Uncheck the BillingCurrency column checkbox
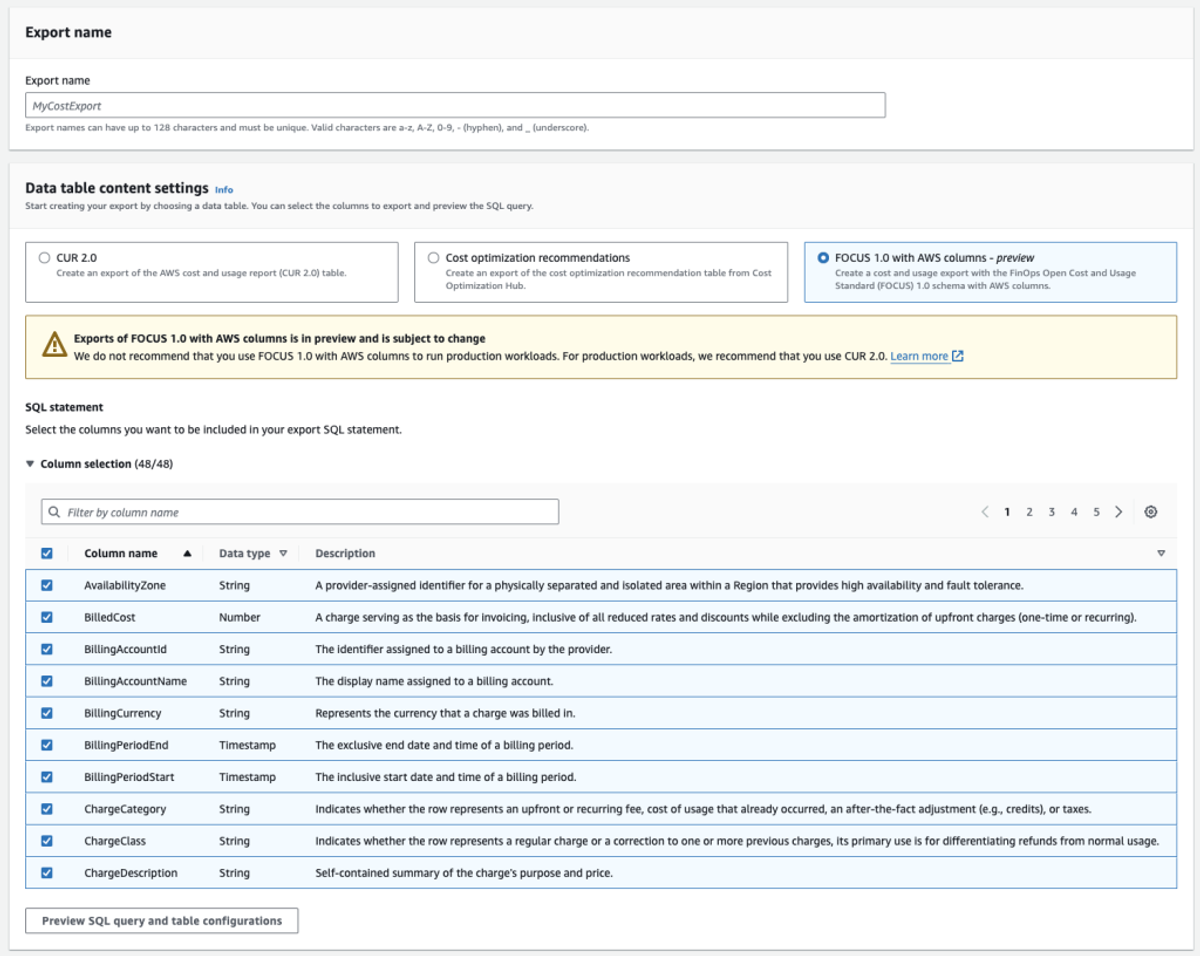The image size is (1200, 956). [x=47, y=713]
